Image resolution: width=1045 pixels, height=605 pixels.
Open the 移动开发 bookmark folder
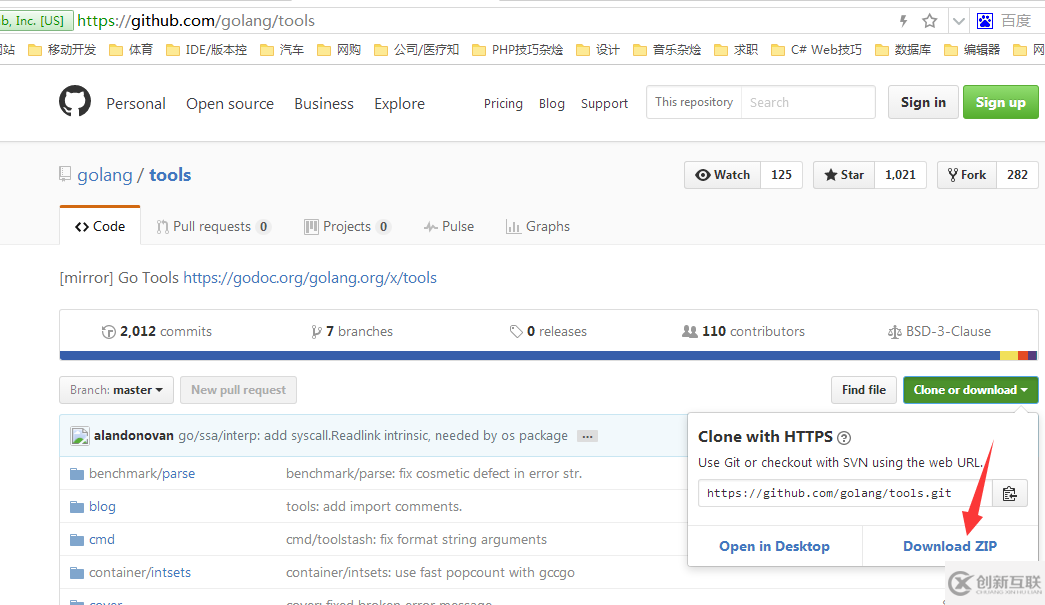tap(62, 50)
